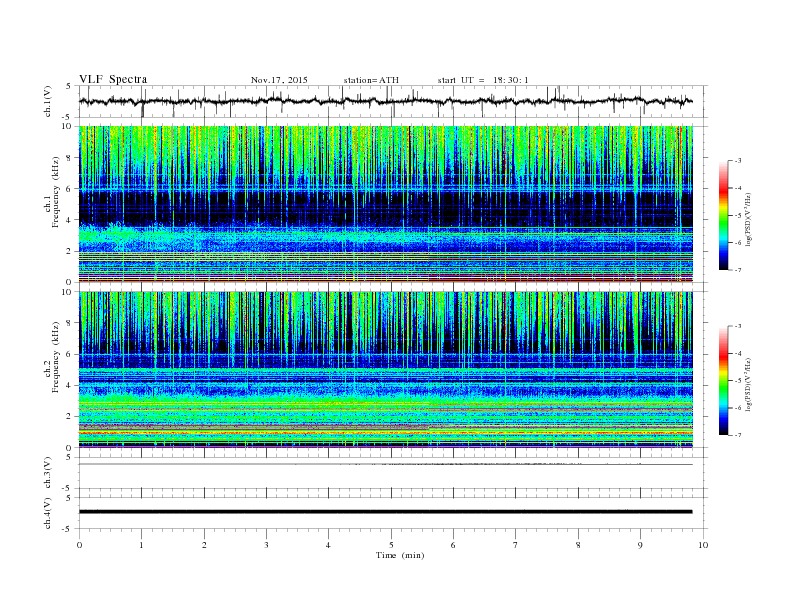Viewport: 792px width, 612px height.
Task: Click the "4" minute time tick label
Action: point(328,545)
